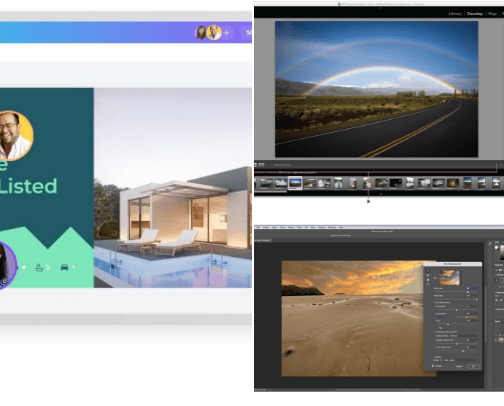Click the Photoshop horizontal scrollbar
Image resolution: width=504 pixels, height=406 pixels.
377,389
